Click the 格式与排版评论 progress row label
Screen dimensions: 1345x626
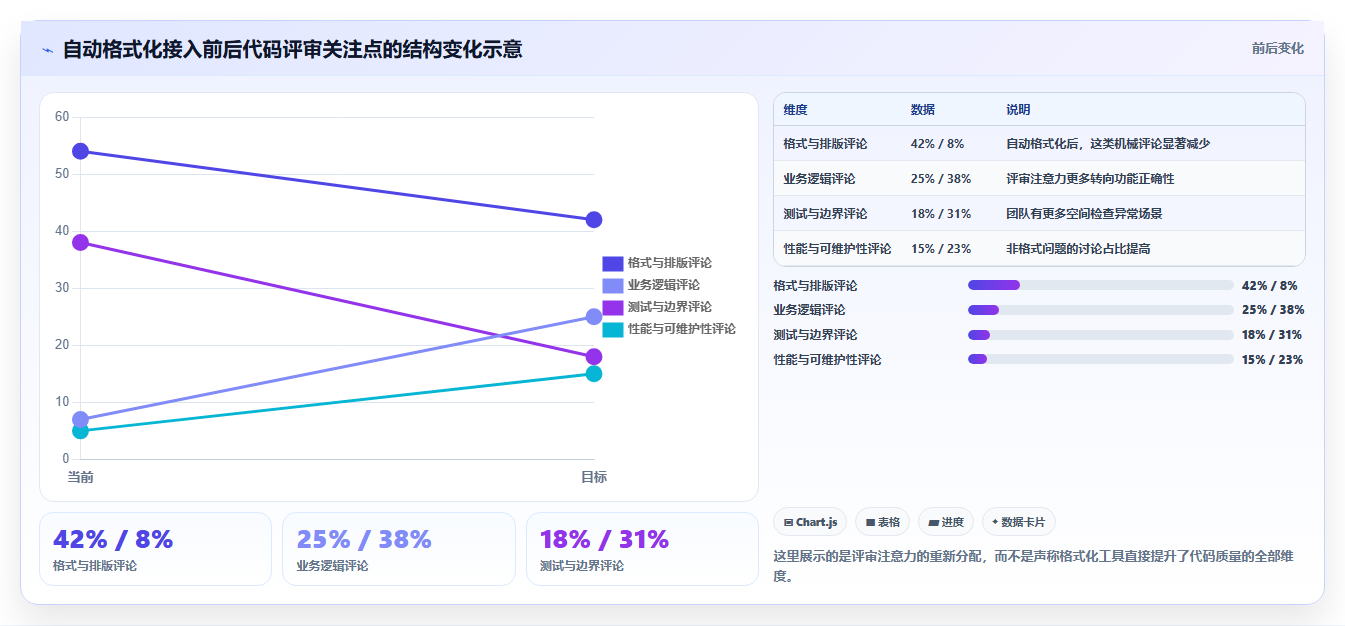click(x=815, y=286)
